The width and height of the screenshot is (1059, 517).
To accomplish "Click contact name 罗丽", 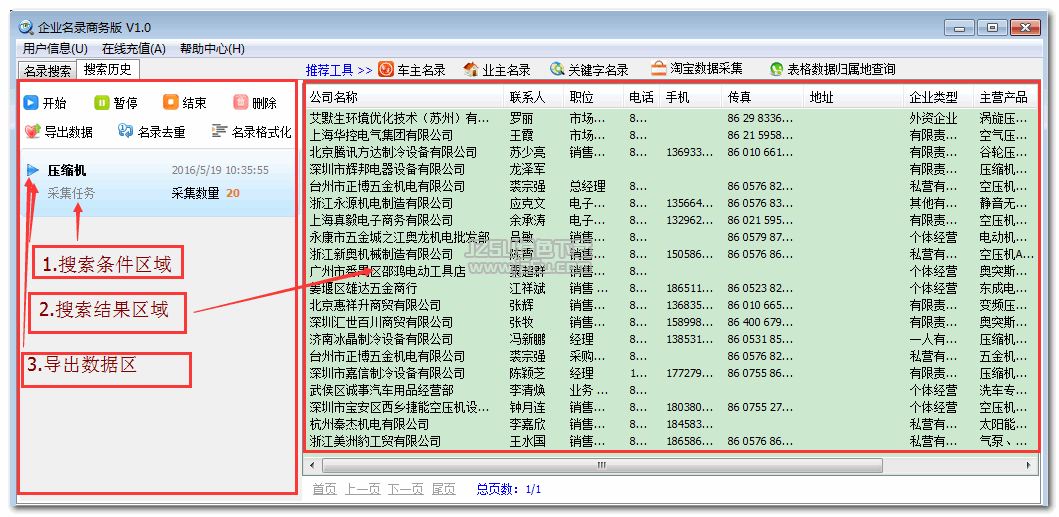I will tap(521, 118).
